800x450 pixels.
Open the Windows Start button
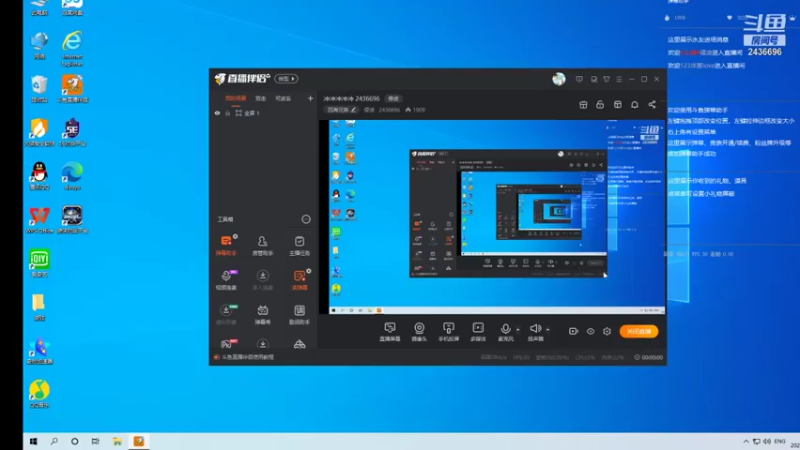[x=33, y=441]
